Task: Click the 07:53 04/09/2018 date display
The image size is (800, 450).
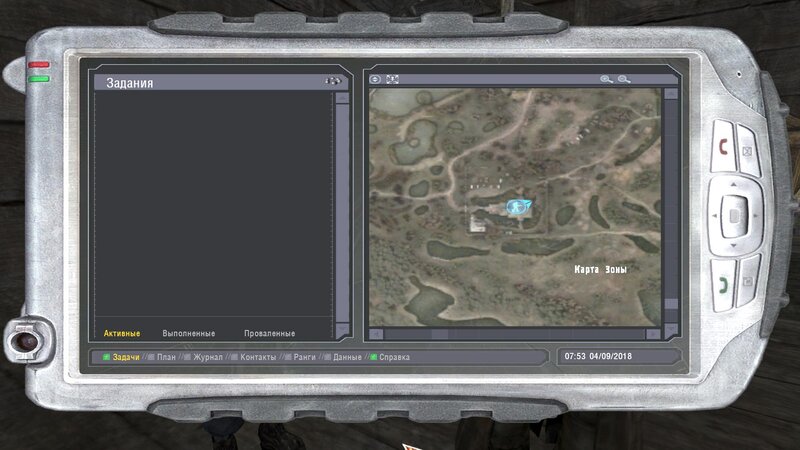Action: pos(598,356)
